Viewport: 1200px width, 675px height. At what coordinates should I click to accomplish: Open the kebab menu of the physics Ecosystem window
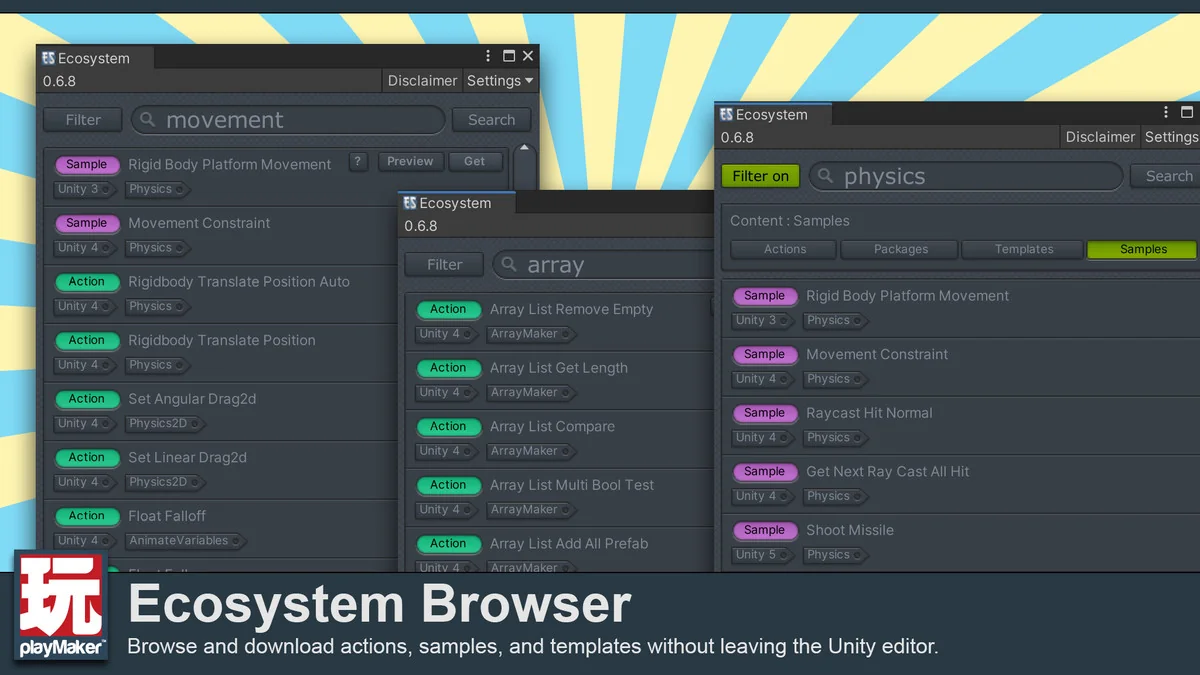1166,113
